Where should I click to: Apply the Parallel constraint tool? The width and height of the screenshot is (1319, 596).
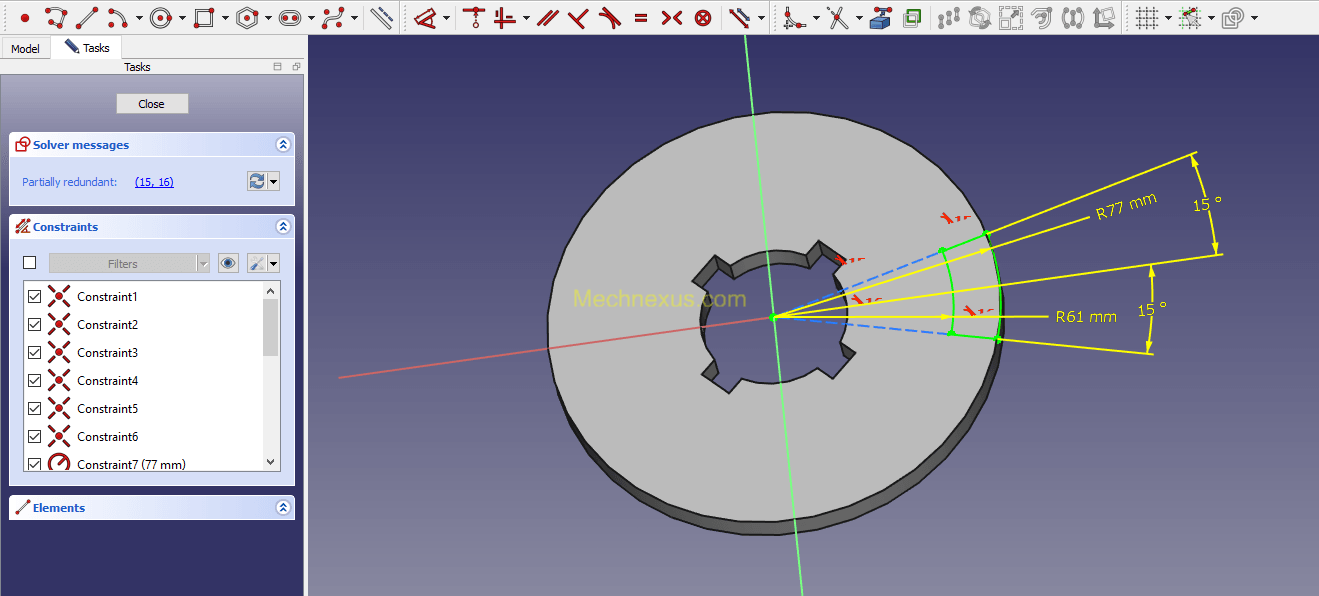(546, 18)
